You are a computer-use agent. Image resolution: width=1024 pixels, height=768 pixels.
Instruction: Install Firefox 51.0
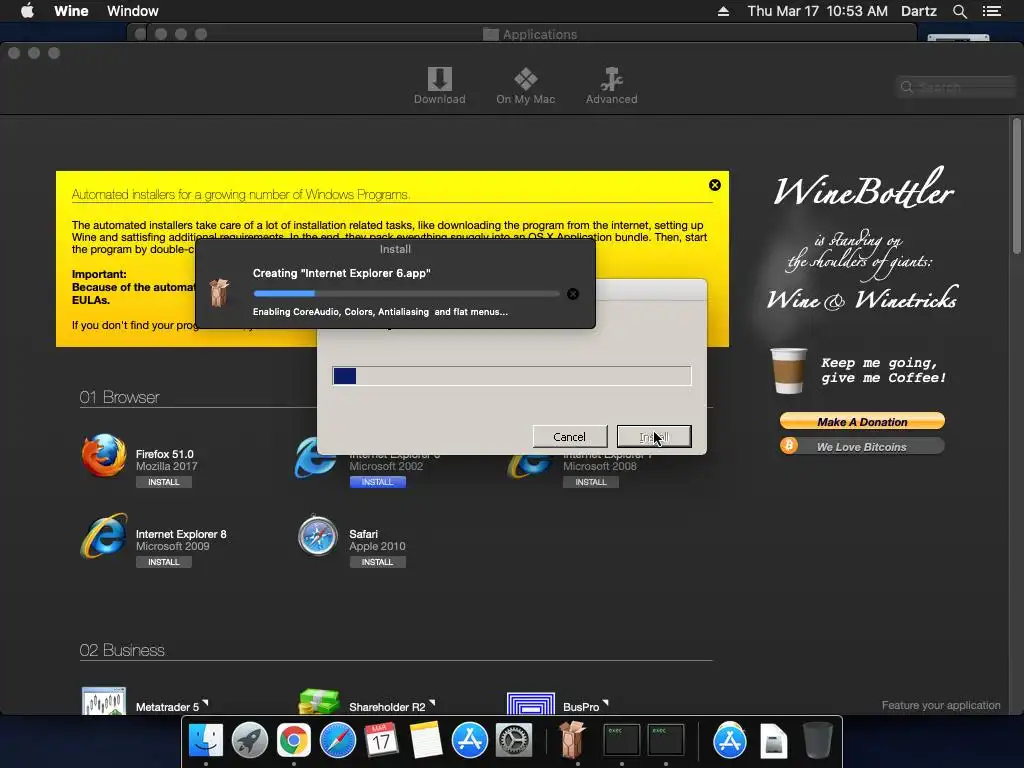point(163,482)
